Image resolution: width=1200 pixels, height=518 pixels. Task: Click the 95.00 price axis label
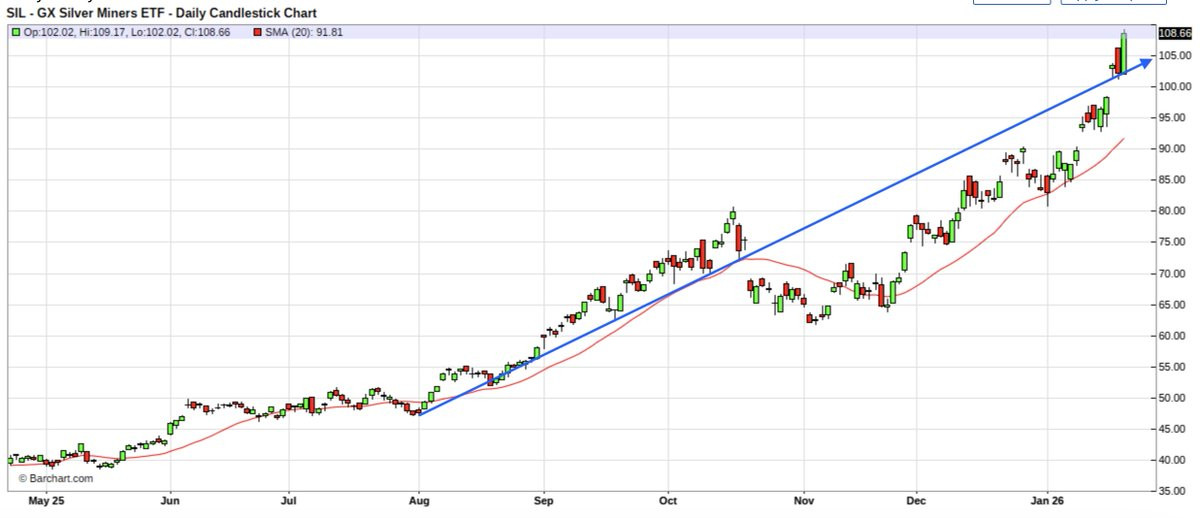1171,117
